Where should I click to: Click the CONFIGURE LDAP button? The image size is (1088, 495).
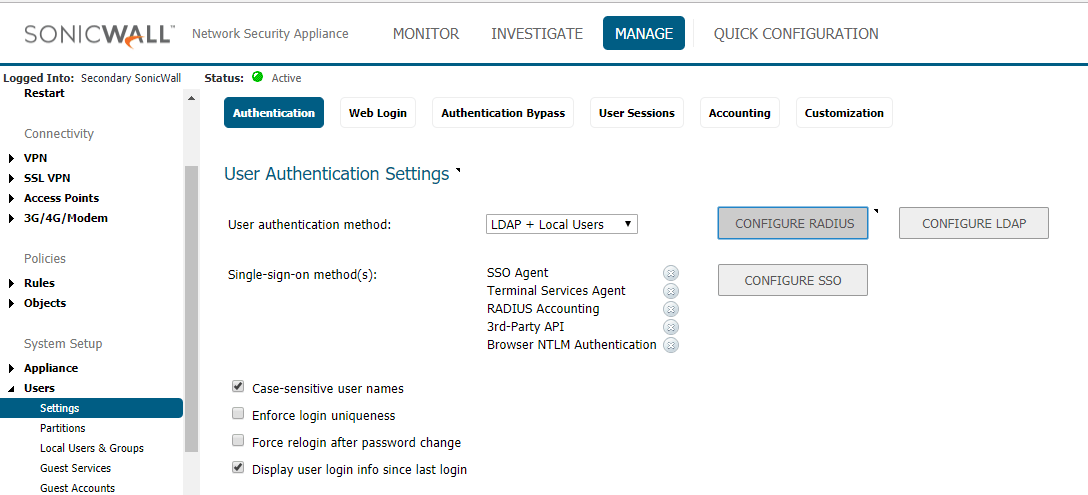coord(974,223)
